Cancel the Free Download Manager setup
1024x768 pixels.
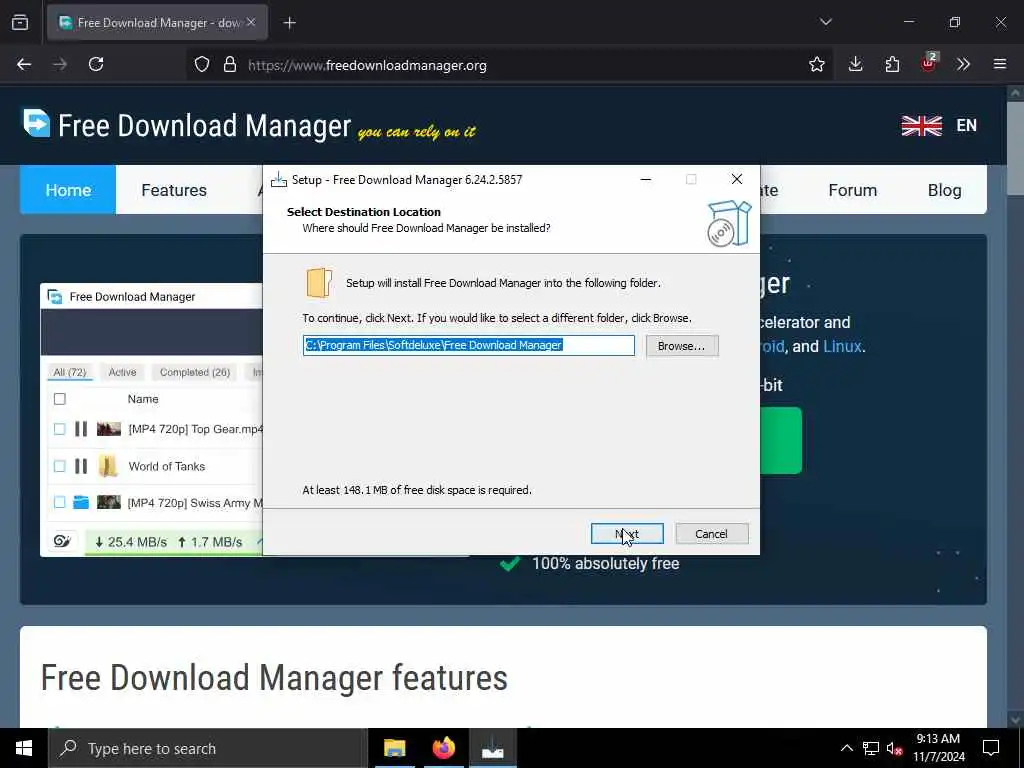click(x=711, y=534)
